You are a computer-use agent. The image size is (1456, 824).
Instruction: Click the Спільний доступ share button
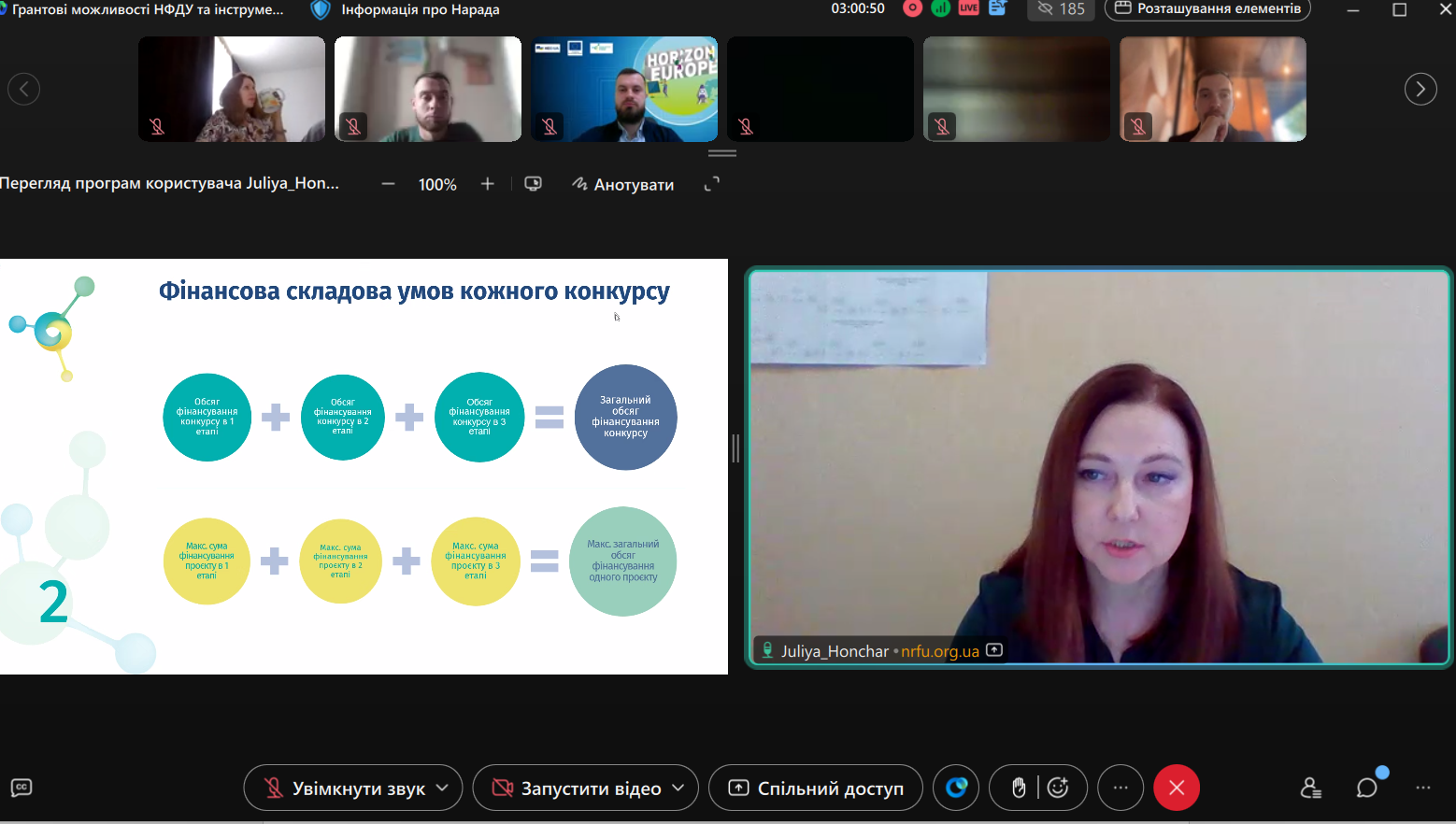[816, 788]
